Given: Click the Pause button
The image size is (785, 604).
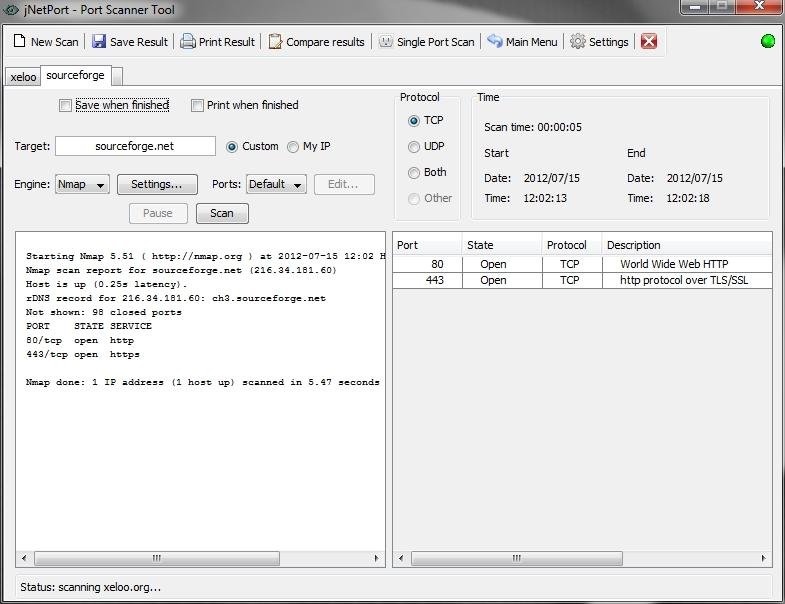Looking at the screenshot, I should [x=158, y=213].
